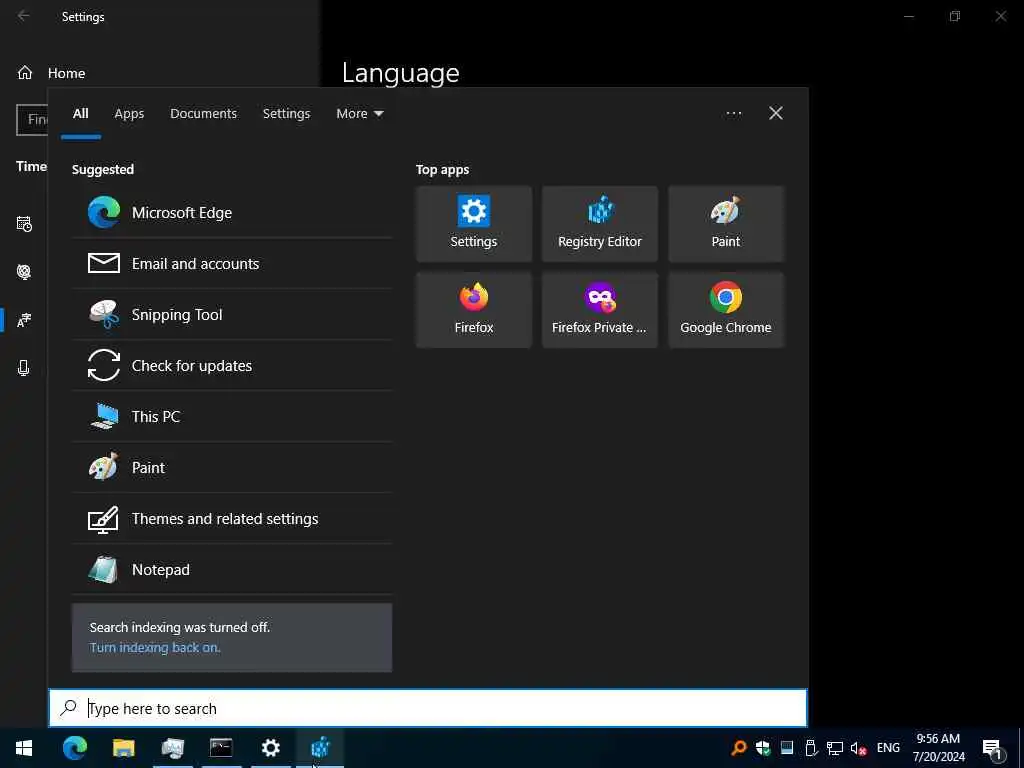Open Microsoft Edge from the Suggested list
This screenshot has width=1024, height=768.
pos(232,212)
